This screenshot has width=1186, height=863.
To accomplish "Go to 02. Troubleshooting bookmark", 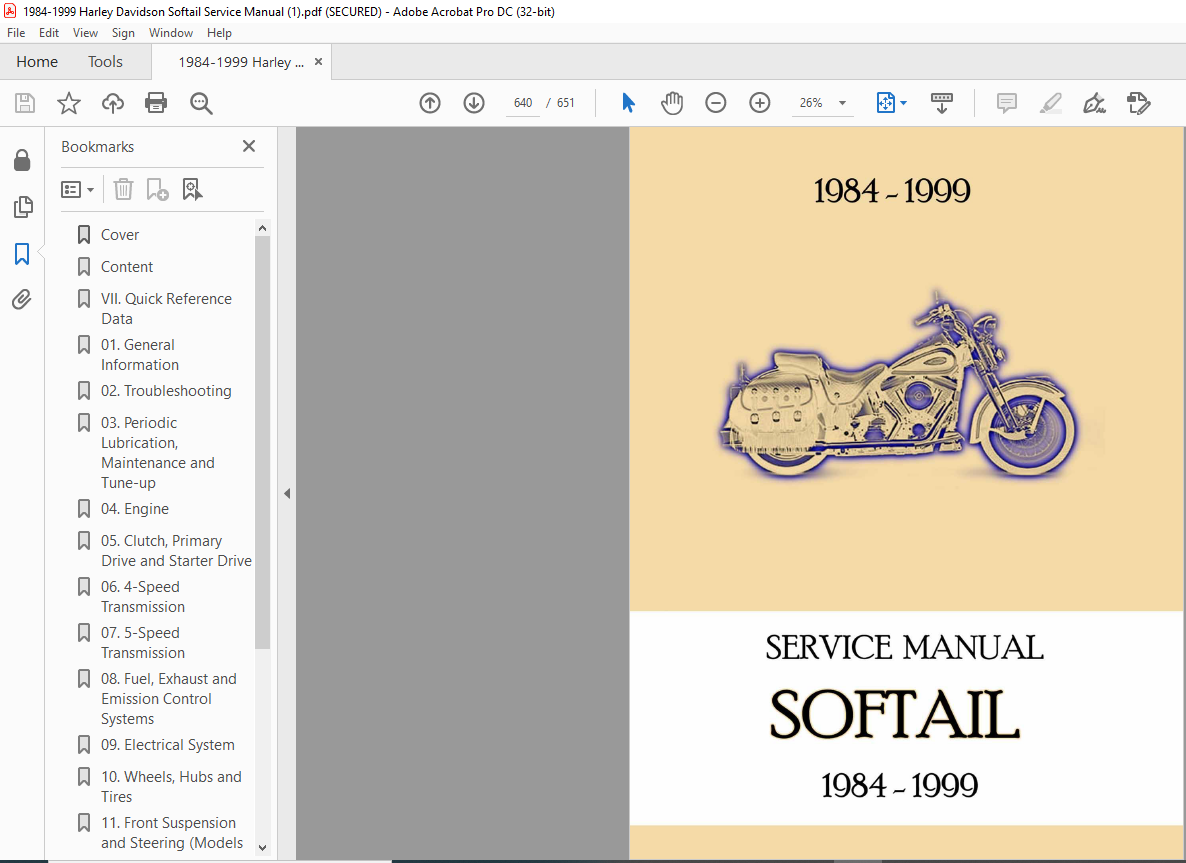I will 166,391.
